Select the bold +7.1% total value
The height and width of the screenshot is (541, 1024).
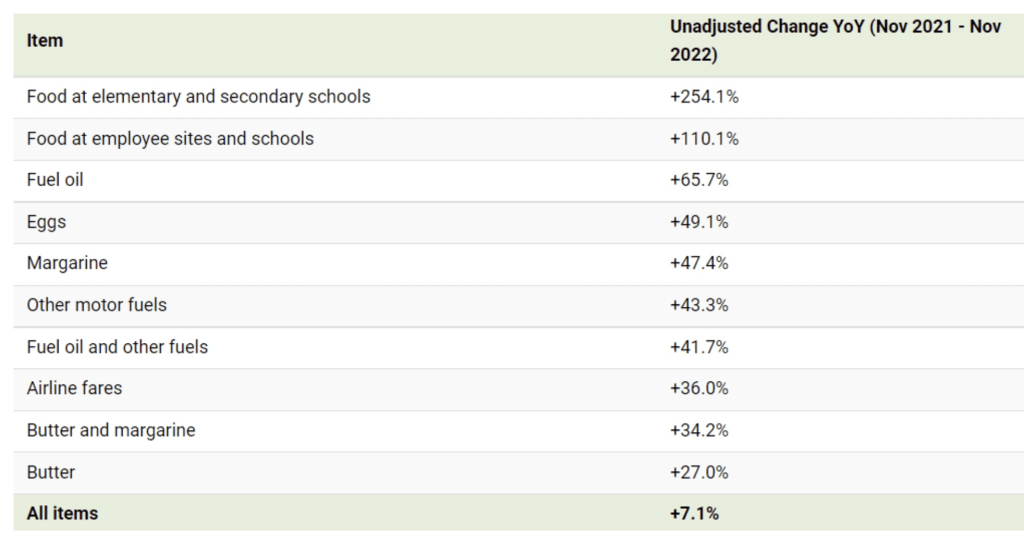pyautogui.click(x=694, y=513)
